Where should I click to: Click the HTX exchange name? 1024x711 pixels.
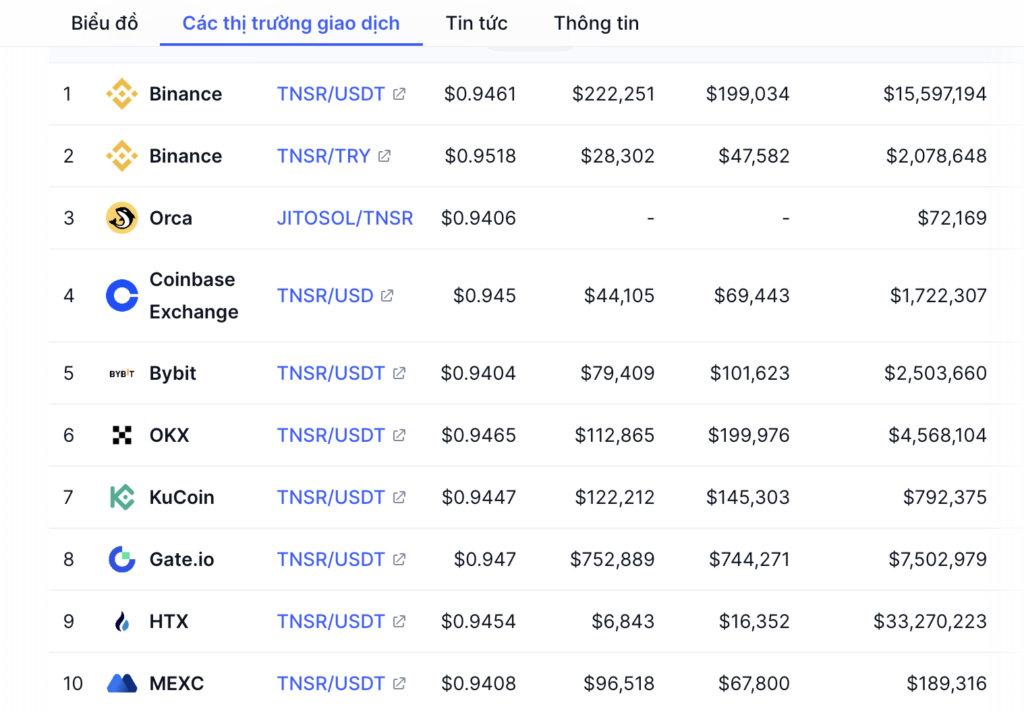(168, 622)
